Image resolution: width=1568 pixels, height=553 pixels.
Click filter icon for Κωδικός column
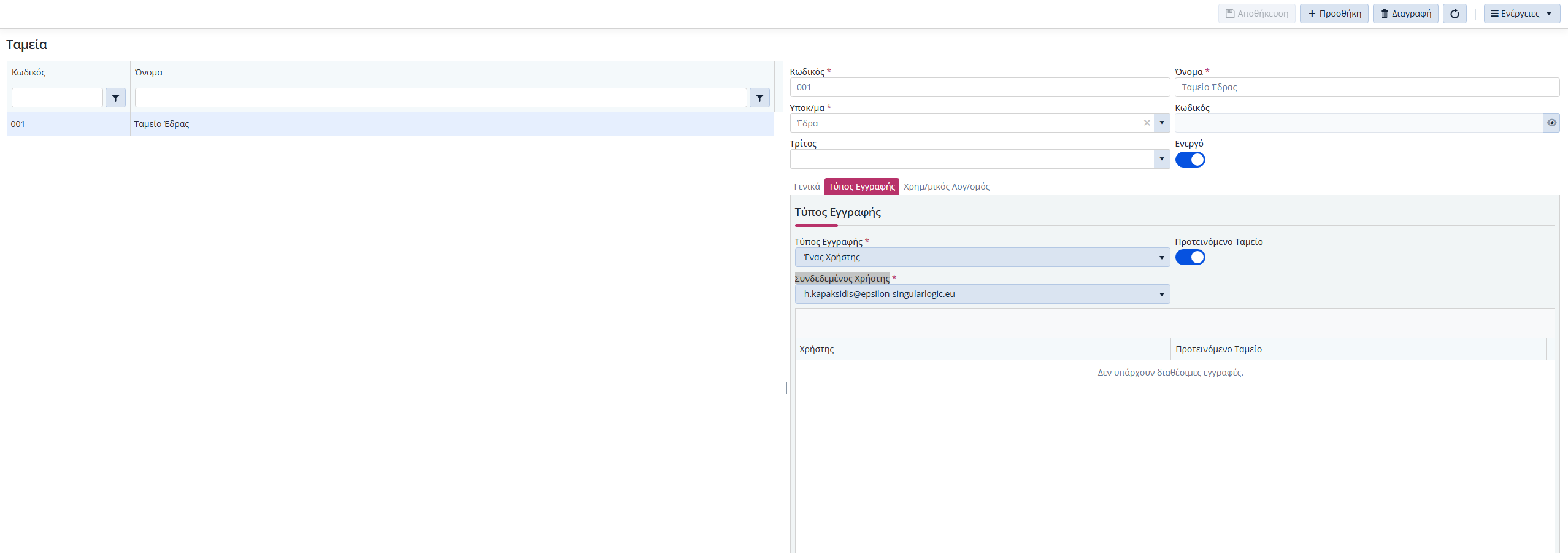pos(115,98)
